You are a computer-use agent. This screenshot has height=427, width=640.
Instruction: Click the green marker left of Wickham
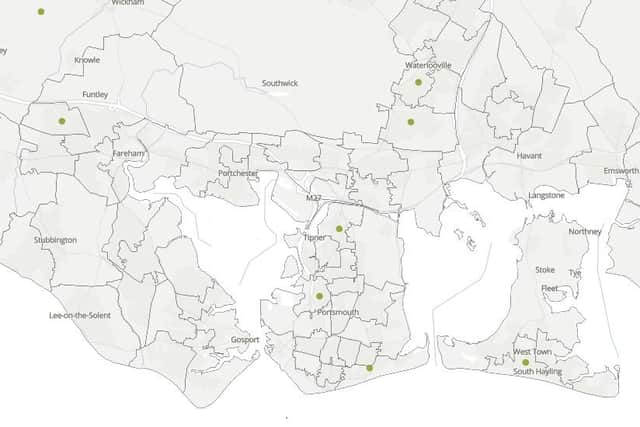(x=41, y=12)
